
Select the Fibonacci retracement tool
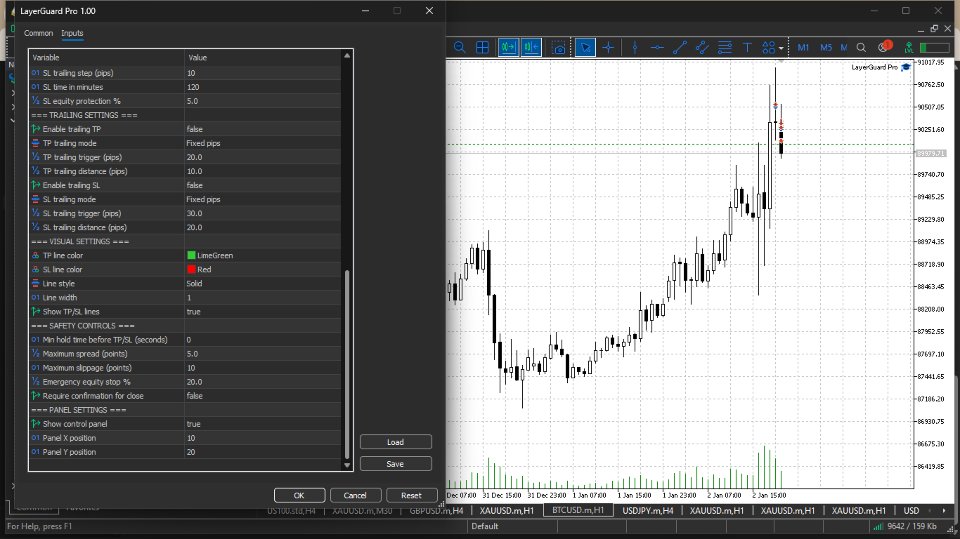(x=724, y=47)
